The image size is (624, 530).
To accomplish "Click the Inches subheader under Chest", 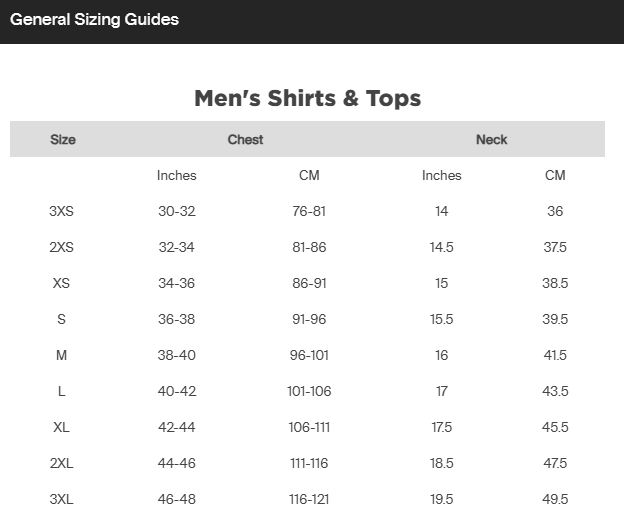I will pos(177,175).
